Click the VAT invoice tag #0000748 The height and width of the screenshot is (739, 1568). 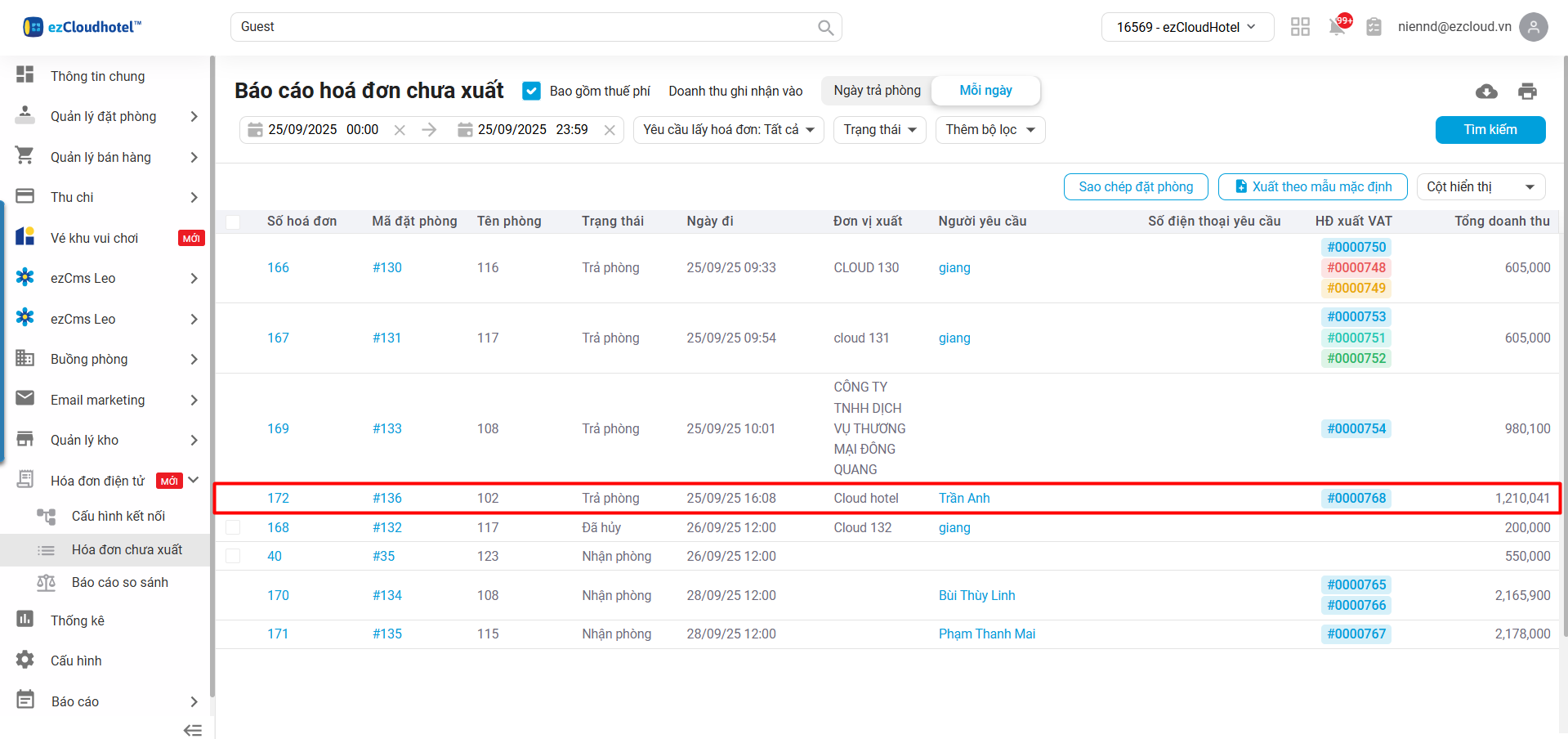1356,268
